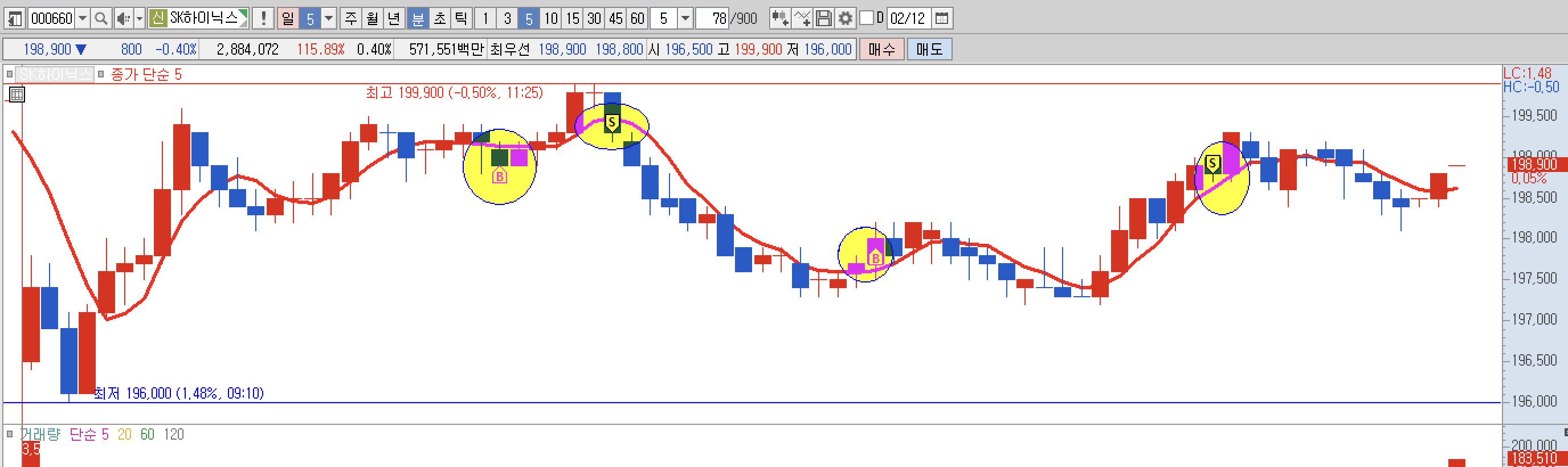Screen dimensions: 1568x467
Task: Open the custom interval dropdown arrow
Action: click(685, 18)
